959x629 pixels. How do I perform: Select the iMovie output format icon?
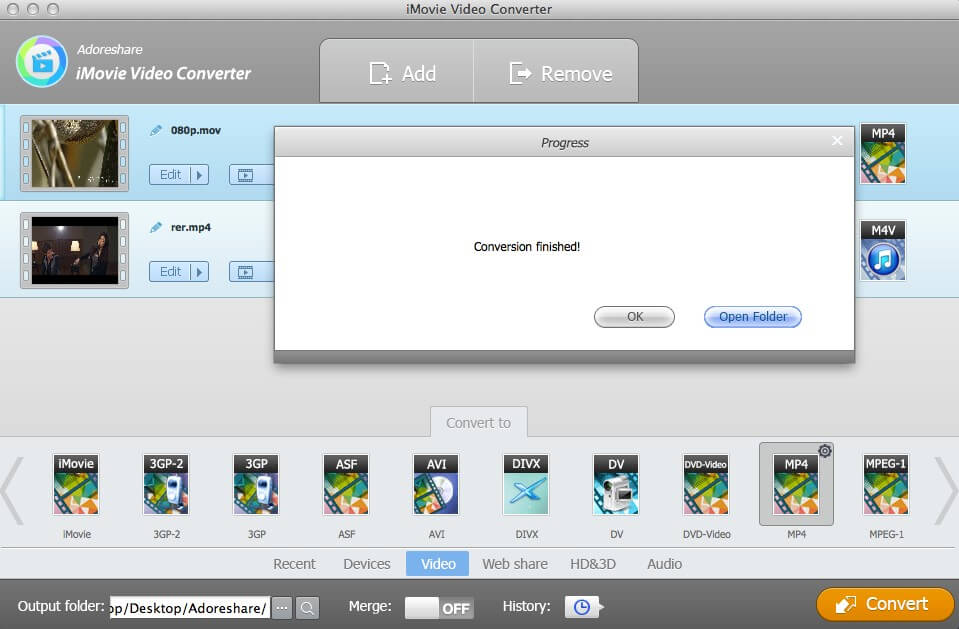[76, 484]
